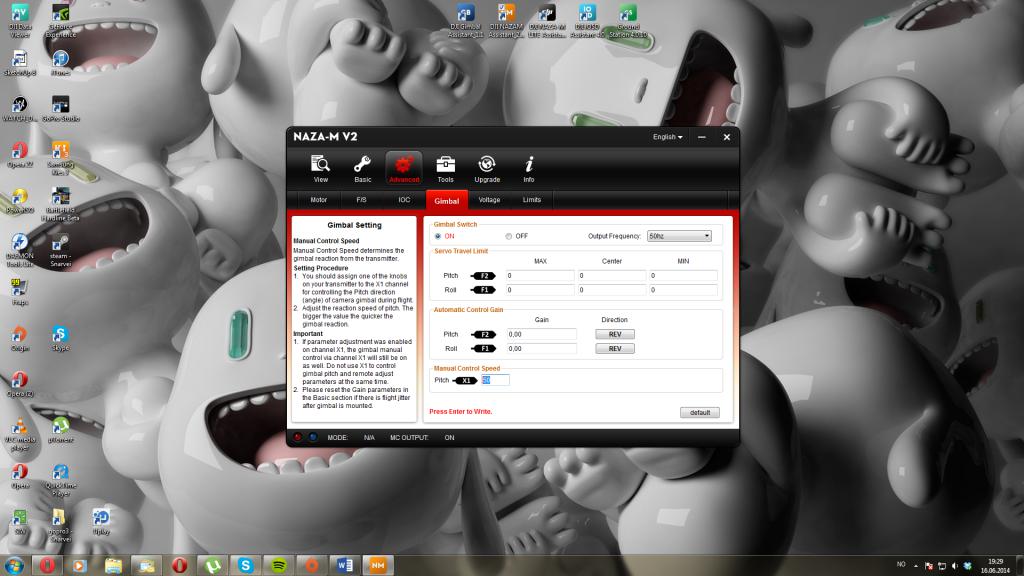Viewport: 1024px width, 576px height.
Task: Click the Manual Control Speed pitch field
Action: click(495, 380)
